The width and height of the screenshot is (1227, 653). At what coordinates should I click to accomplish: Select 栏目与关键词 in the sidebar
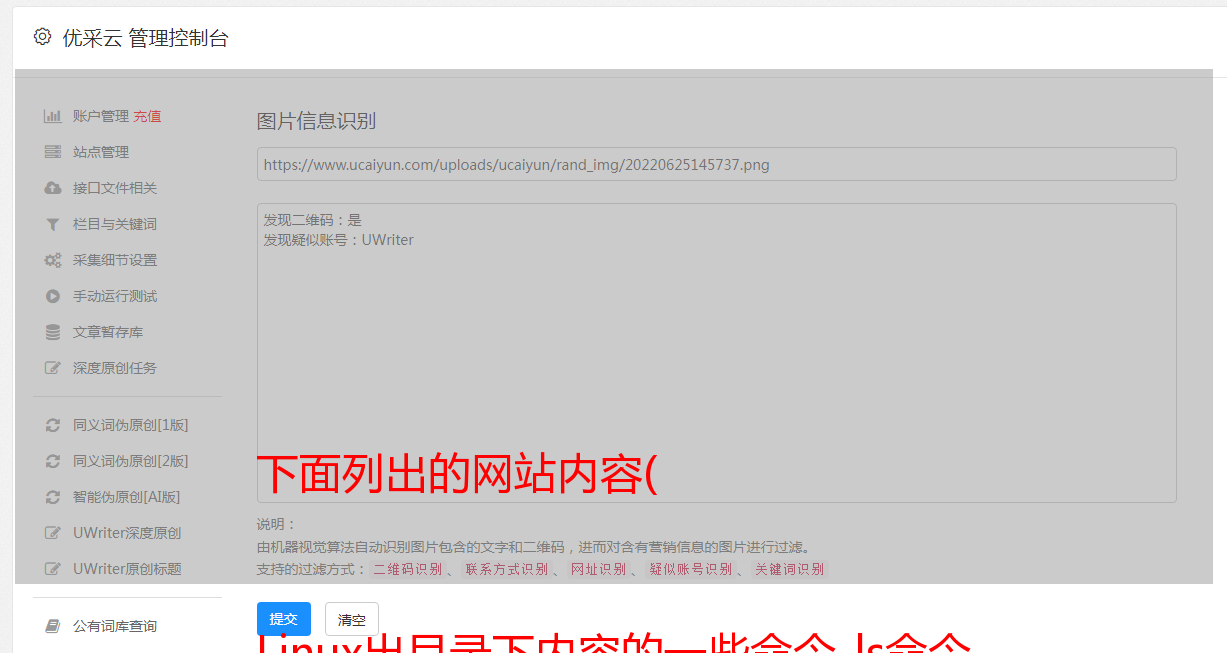tap(115, 224)
